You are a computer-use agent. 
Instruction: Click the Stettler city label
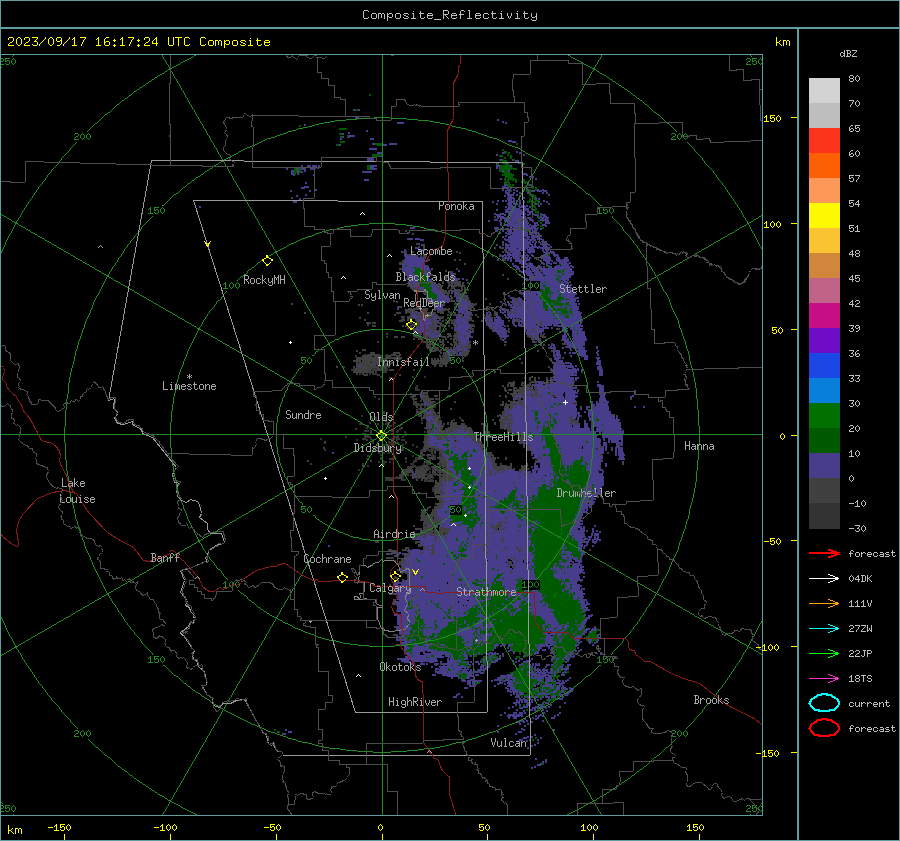click(x=583, y=289)
